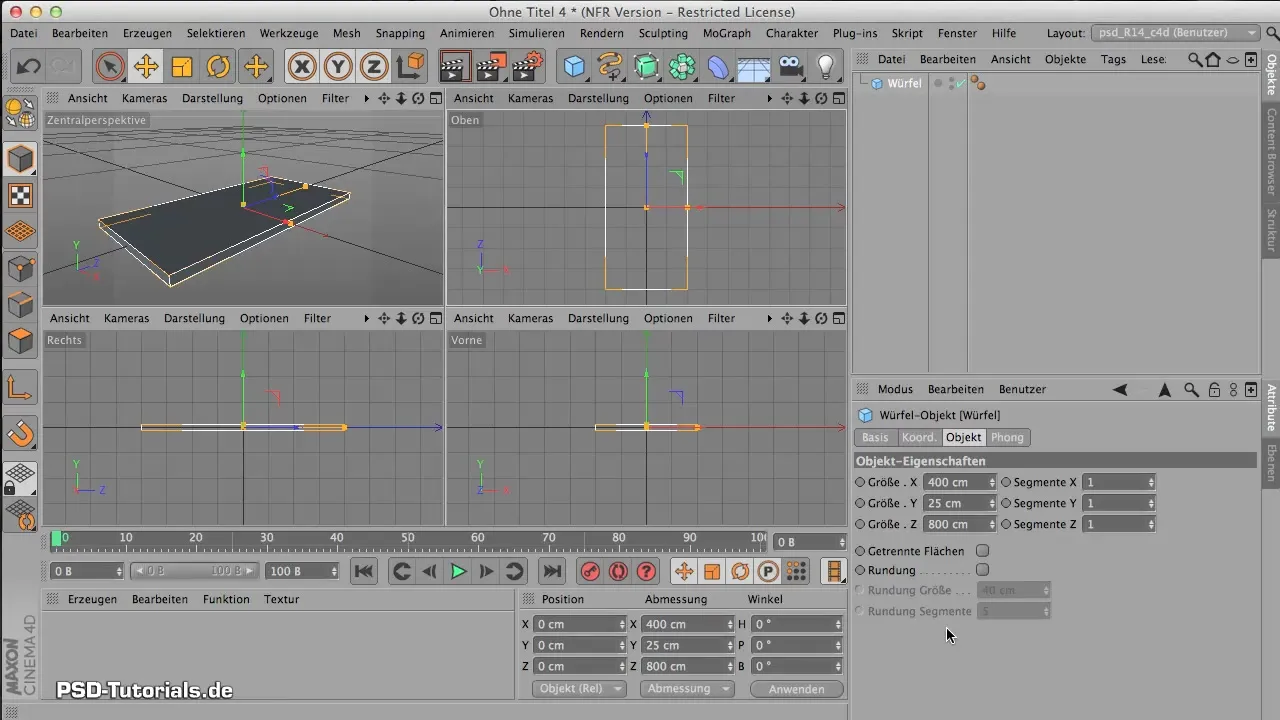This screenshot has width=1280, height=720.
Task: Switch to the Basis tab
Action: 875,437
